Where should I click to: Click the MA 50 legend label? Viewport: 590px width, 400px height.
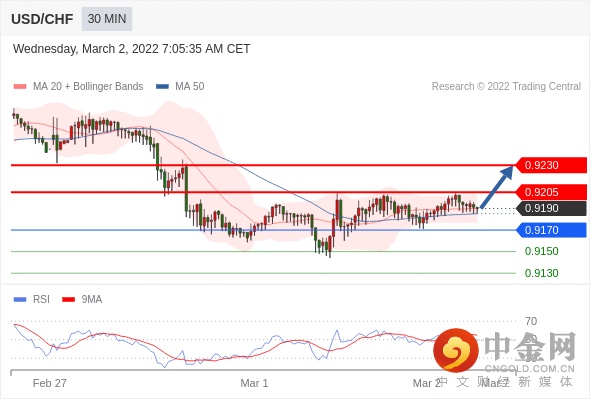pos(190,87)
